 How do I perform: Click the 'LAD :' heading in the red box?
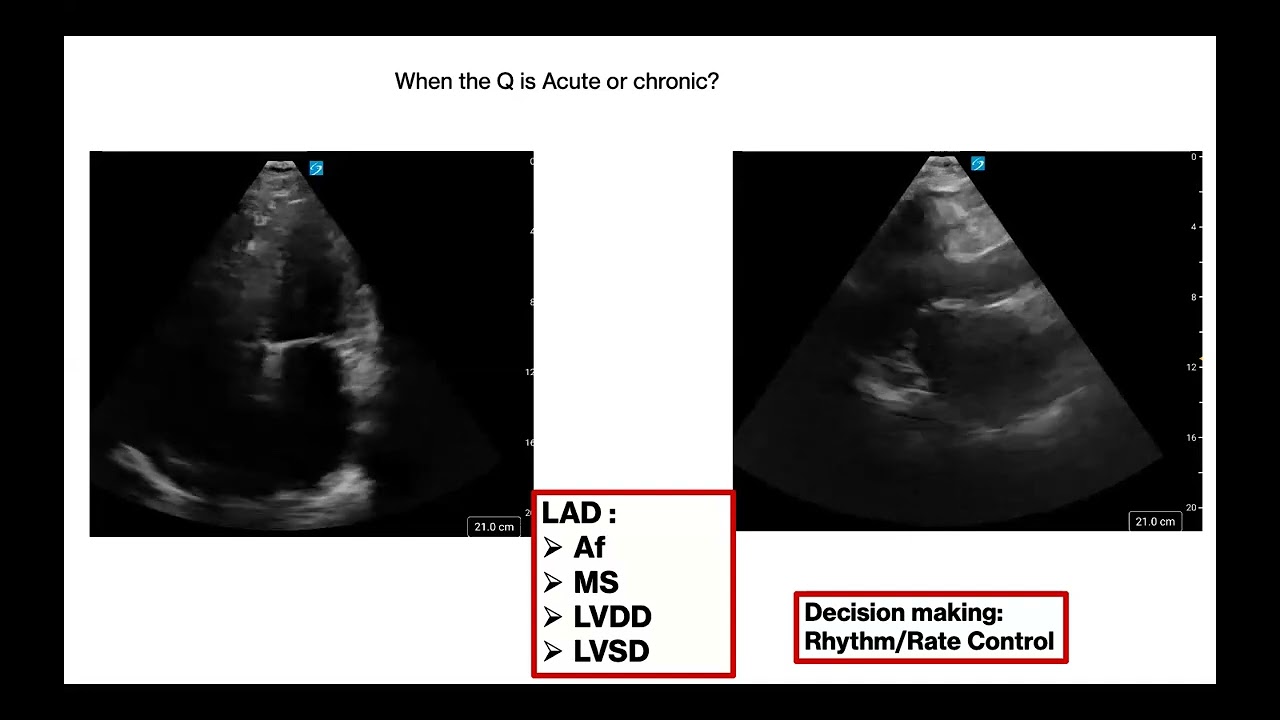[579, 514]
